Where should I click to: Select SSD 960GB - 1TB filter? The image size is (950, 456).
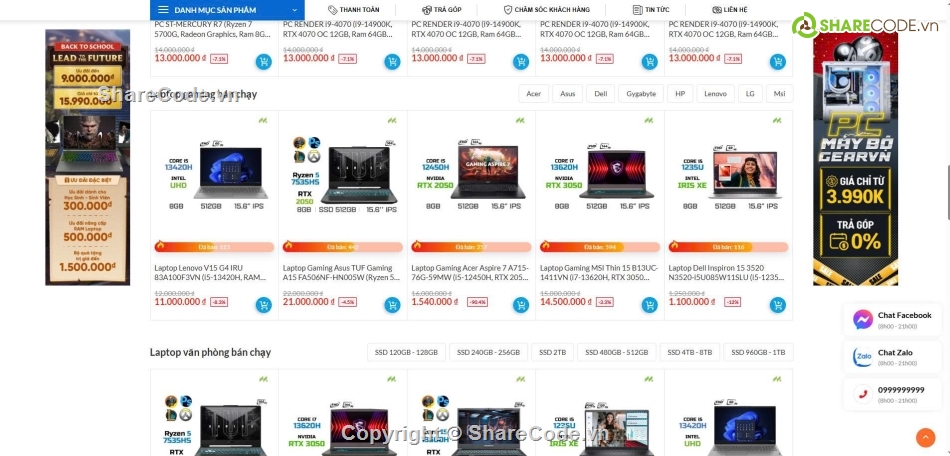click(758, 352)
